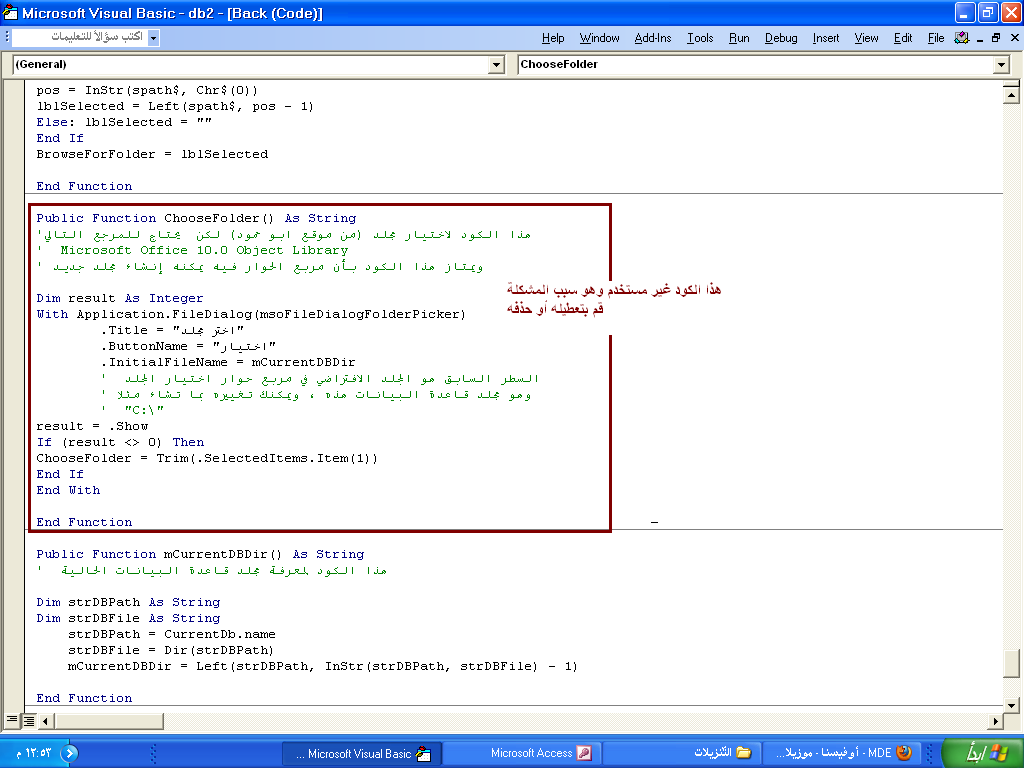Viewport: 1024px width, 768px height.
Task: Expand the help question box dropdown arrow
Action: click(153, 38)
